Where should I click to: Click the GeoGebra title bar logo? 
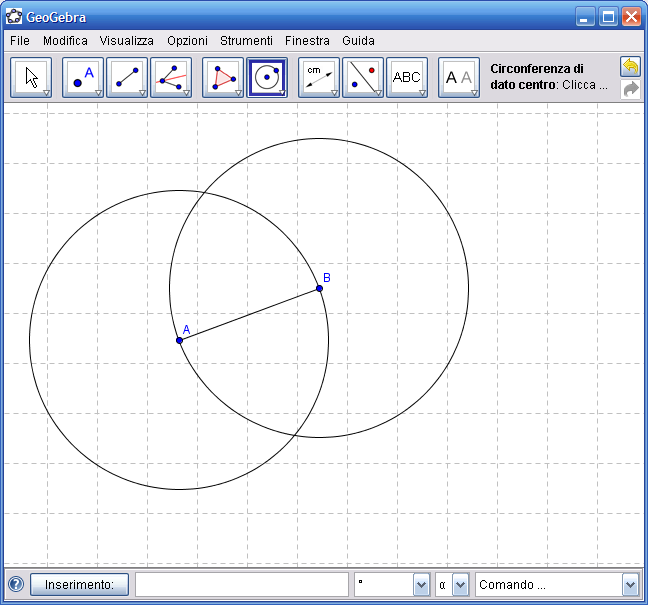click(x=14, y=17)
